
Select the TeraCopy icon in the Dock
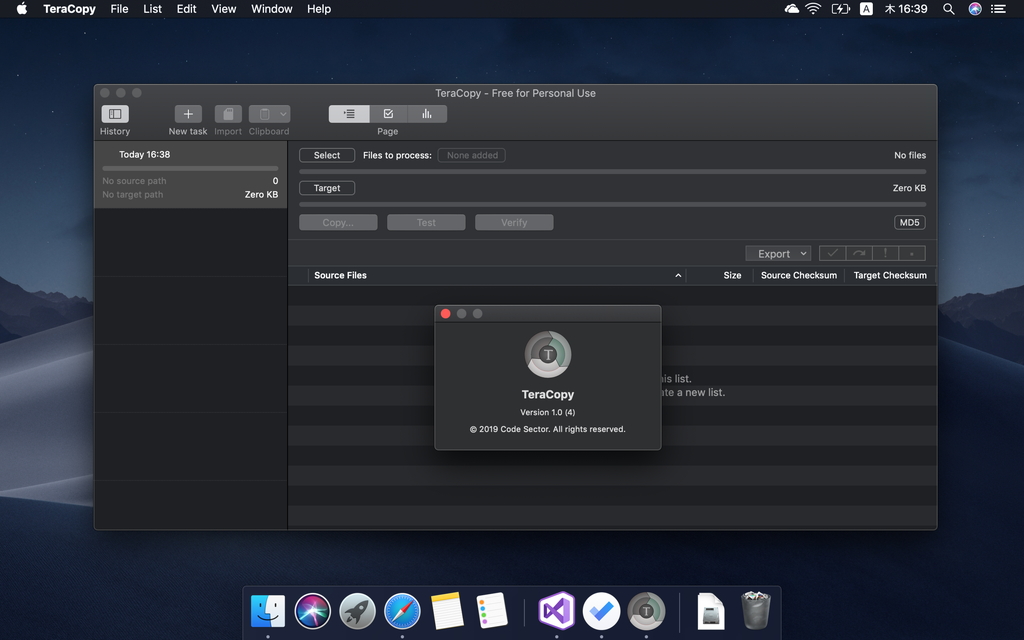click(647, 610)
